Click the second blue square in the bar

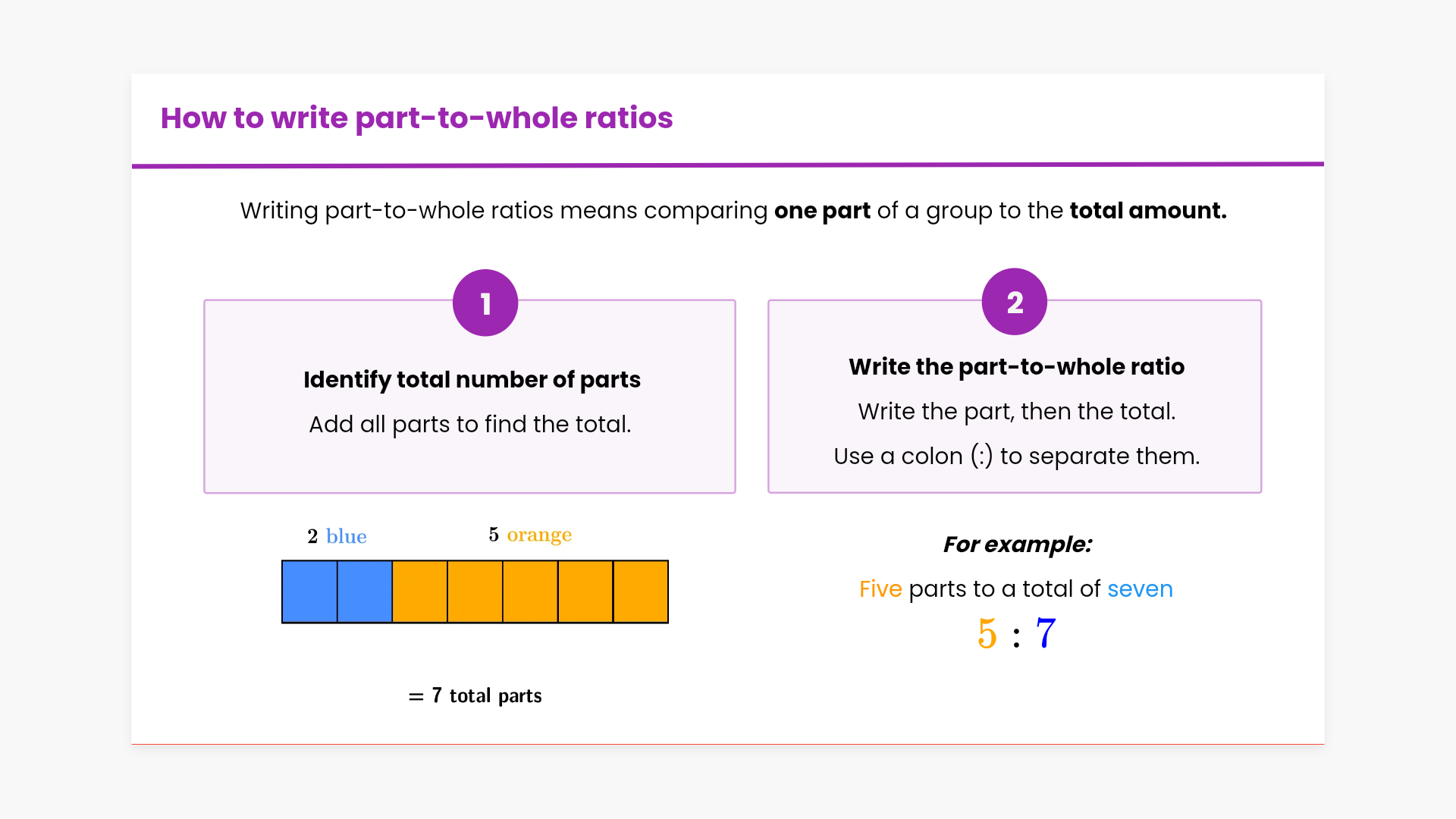point(365,592)
